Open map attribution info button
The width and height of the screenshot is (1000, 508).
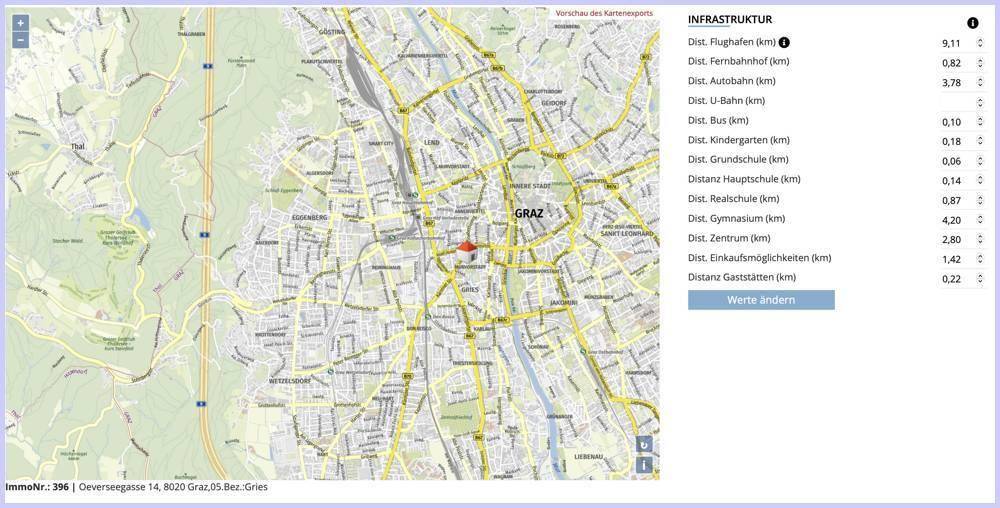(643, 465)
